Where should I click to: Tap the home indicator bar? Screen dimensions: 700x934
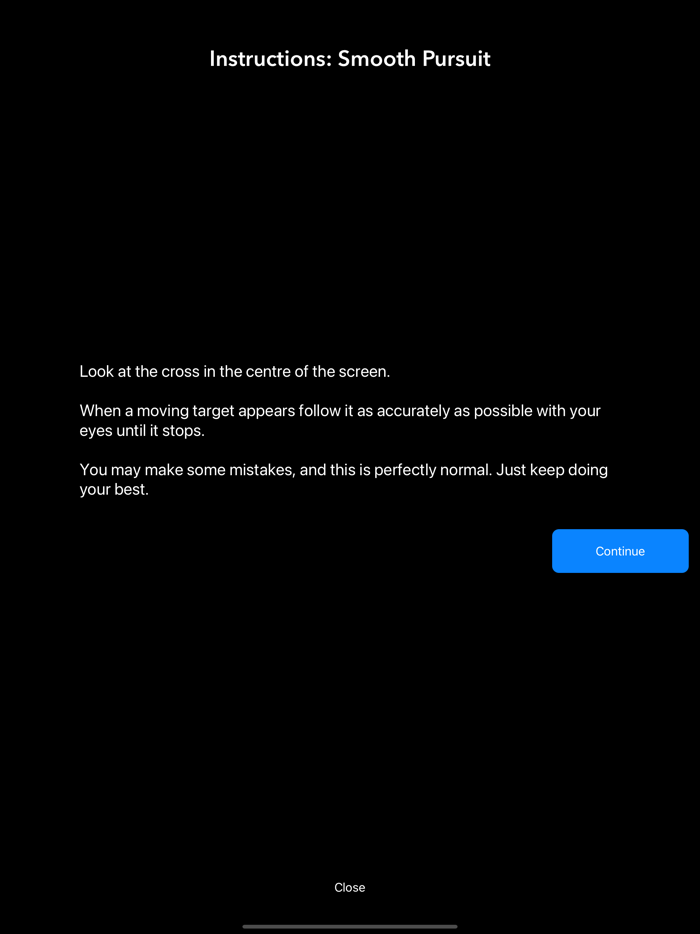tap(350, 927)
